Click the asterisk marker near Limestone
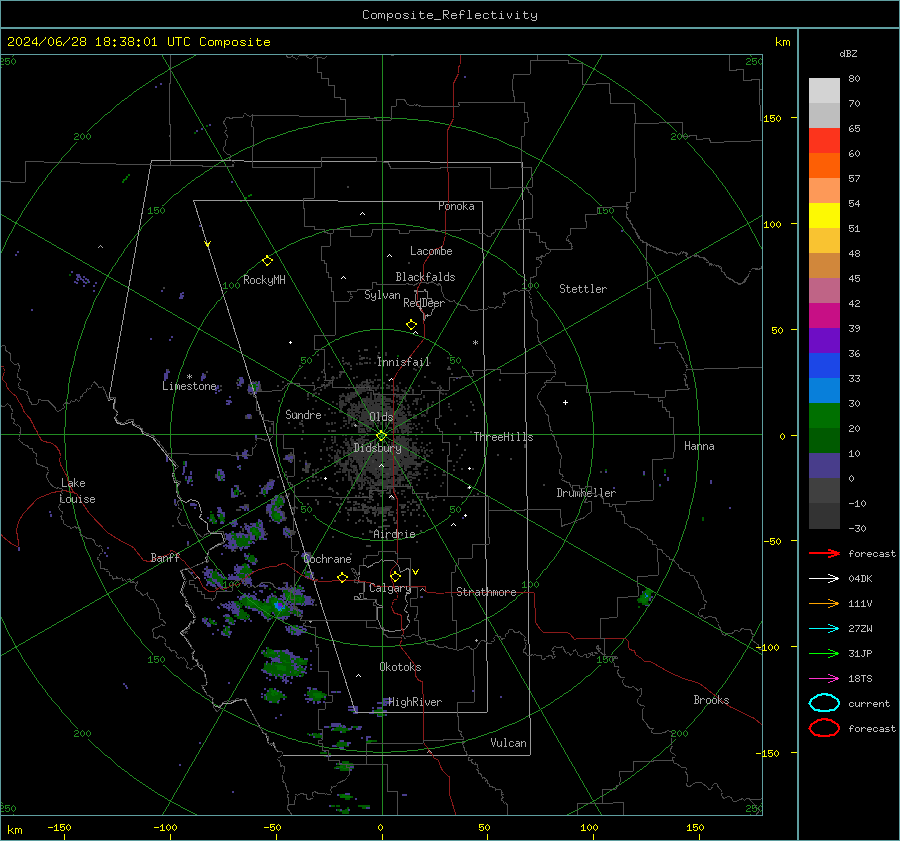900x841 pixels. (x=189, y=377)
